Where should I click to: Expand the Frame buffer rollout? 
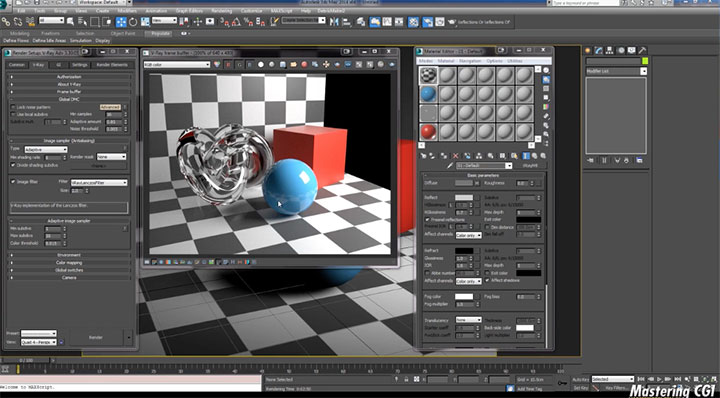[70, 92]
